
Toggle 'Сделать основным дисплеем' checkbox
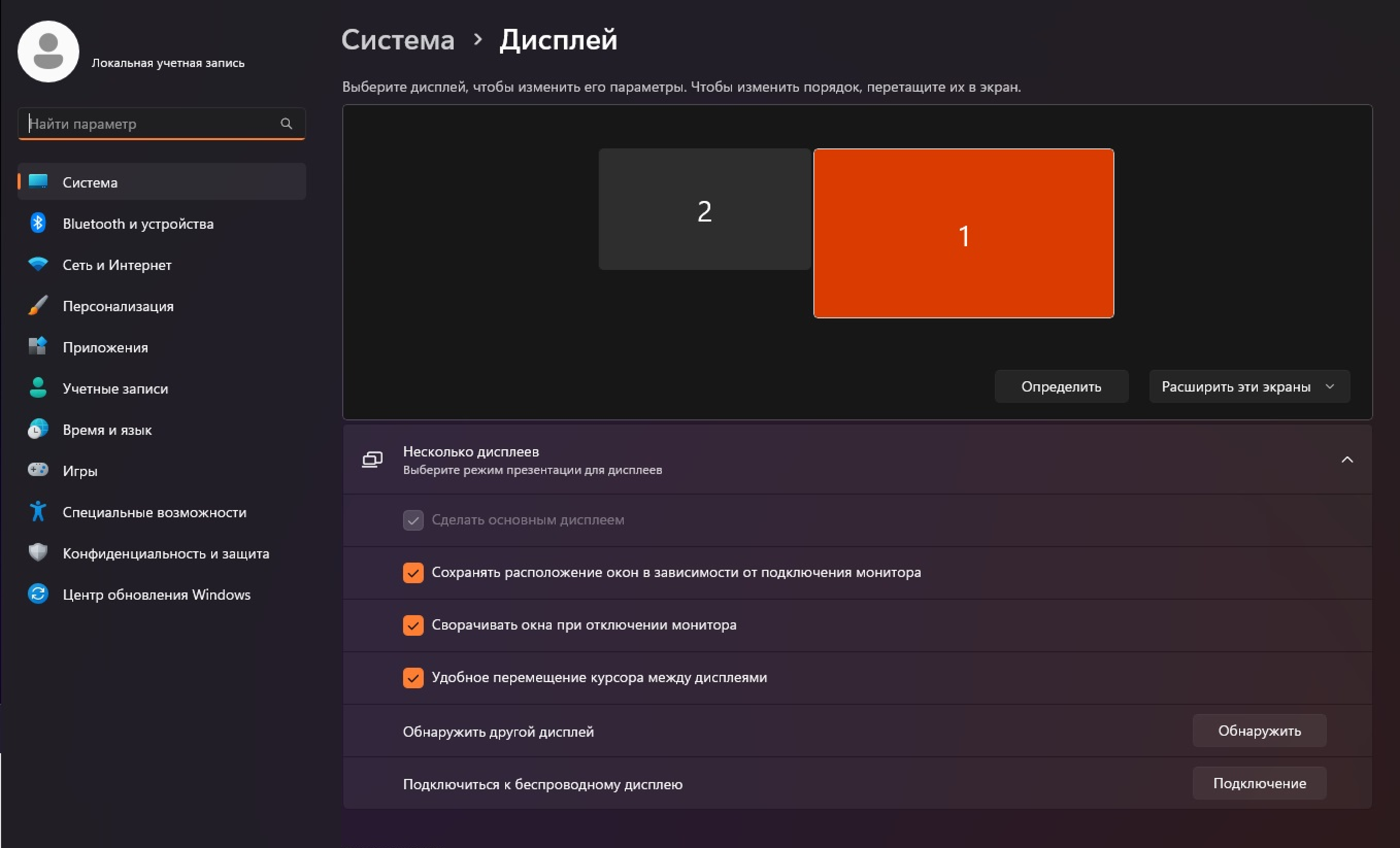(413, 520)
